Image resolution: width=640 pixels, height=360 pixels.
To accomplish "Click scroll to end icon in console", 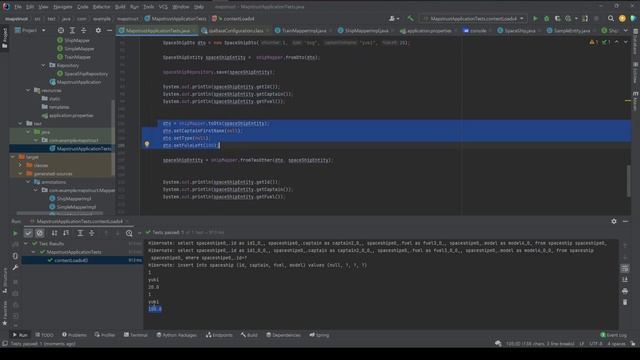I will point(625,280).
